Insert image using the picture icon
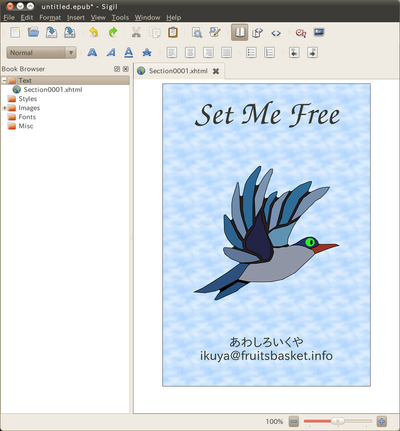The width and height of the screenshot is (400, 431). click(319, 32)
